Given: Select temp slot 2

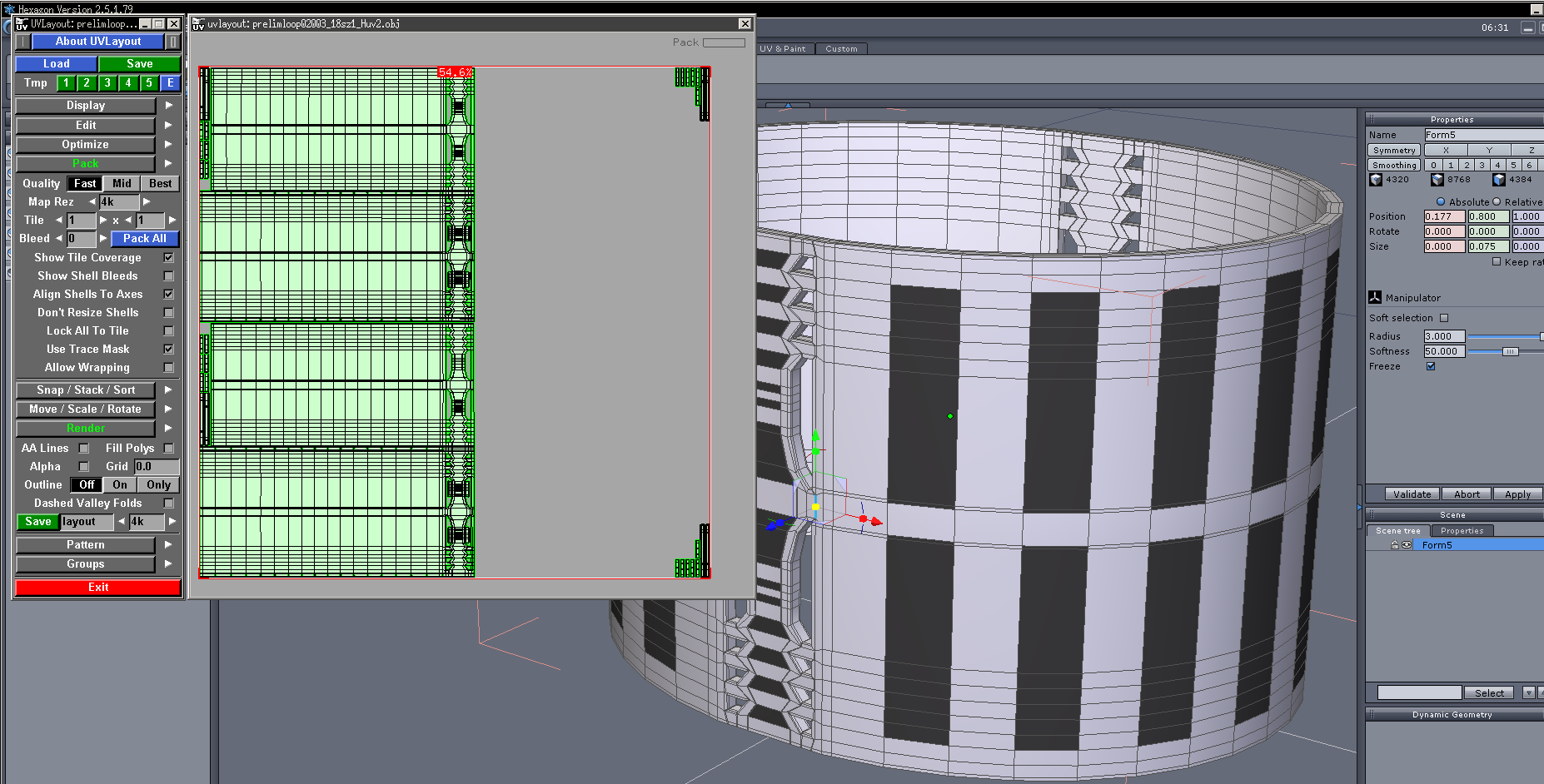Looking at the screenshot, I should click(87, 83).
